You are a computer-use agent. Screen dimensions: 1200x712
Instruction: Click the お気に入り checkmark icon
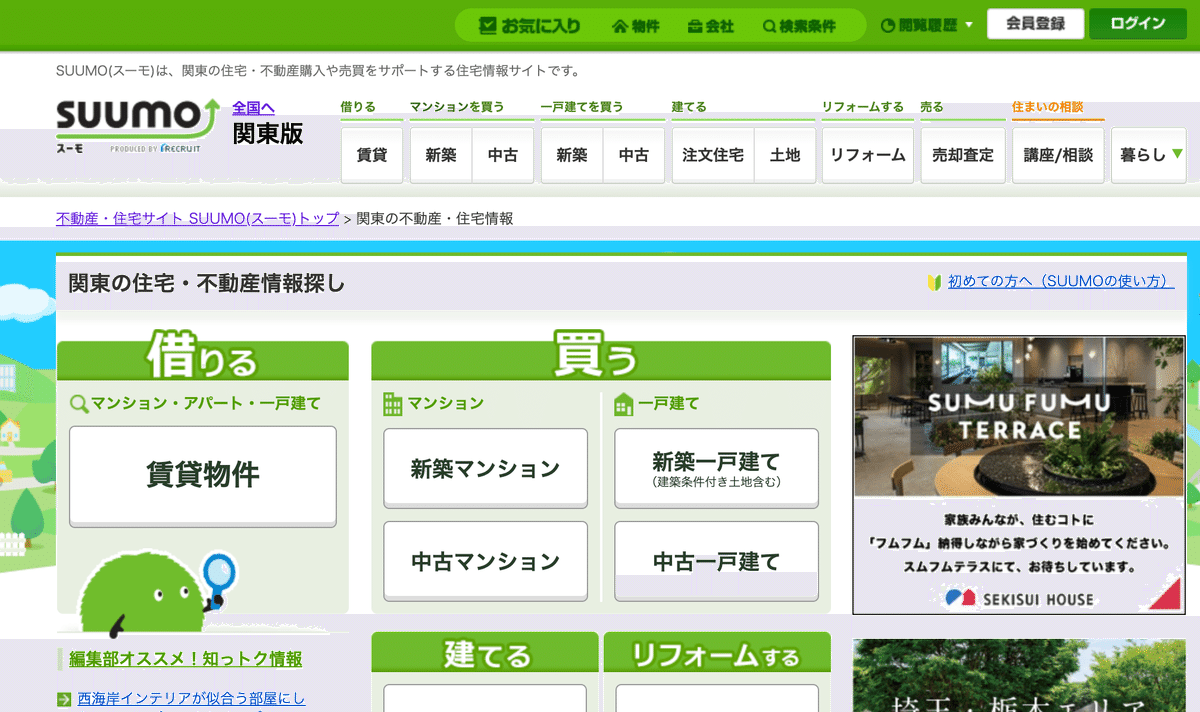(487, 24)
